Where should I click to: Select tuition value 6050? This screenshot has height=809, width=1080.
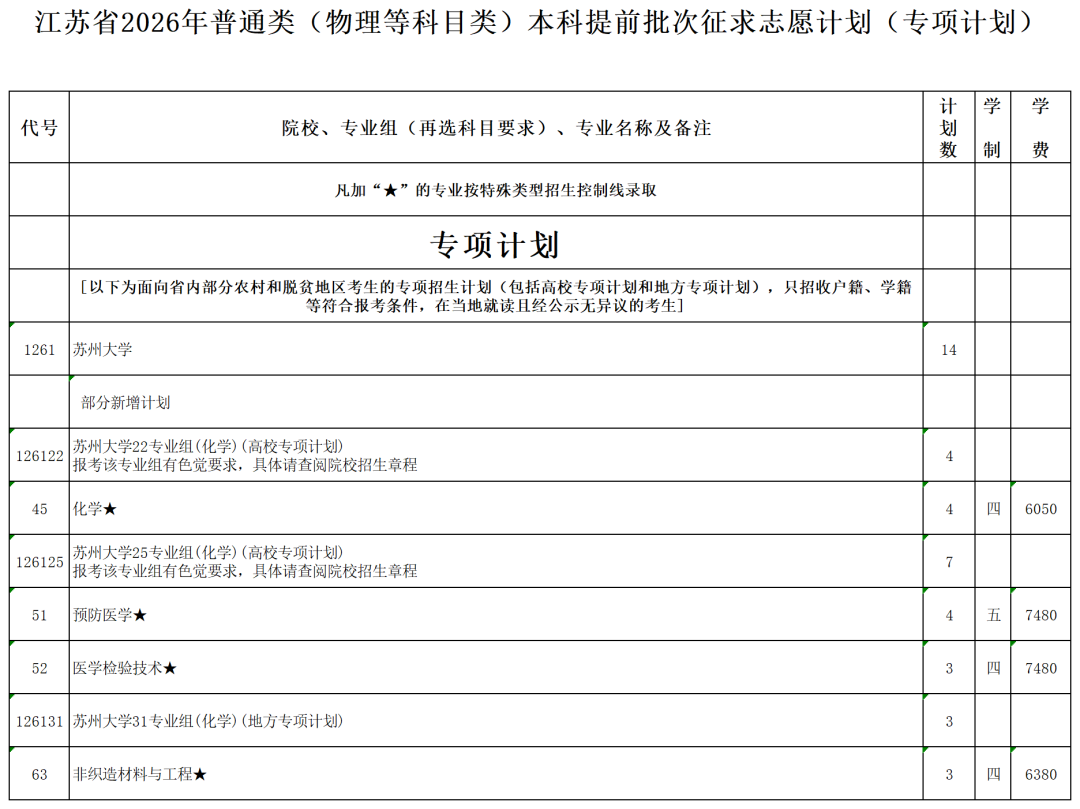tap(1041, 508)
